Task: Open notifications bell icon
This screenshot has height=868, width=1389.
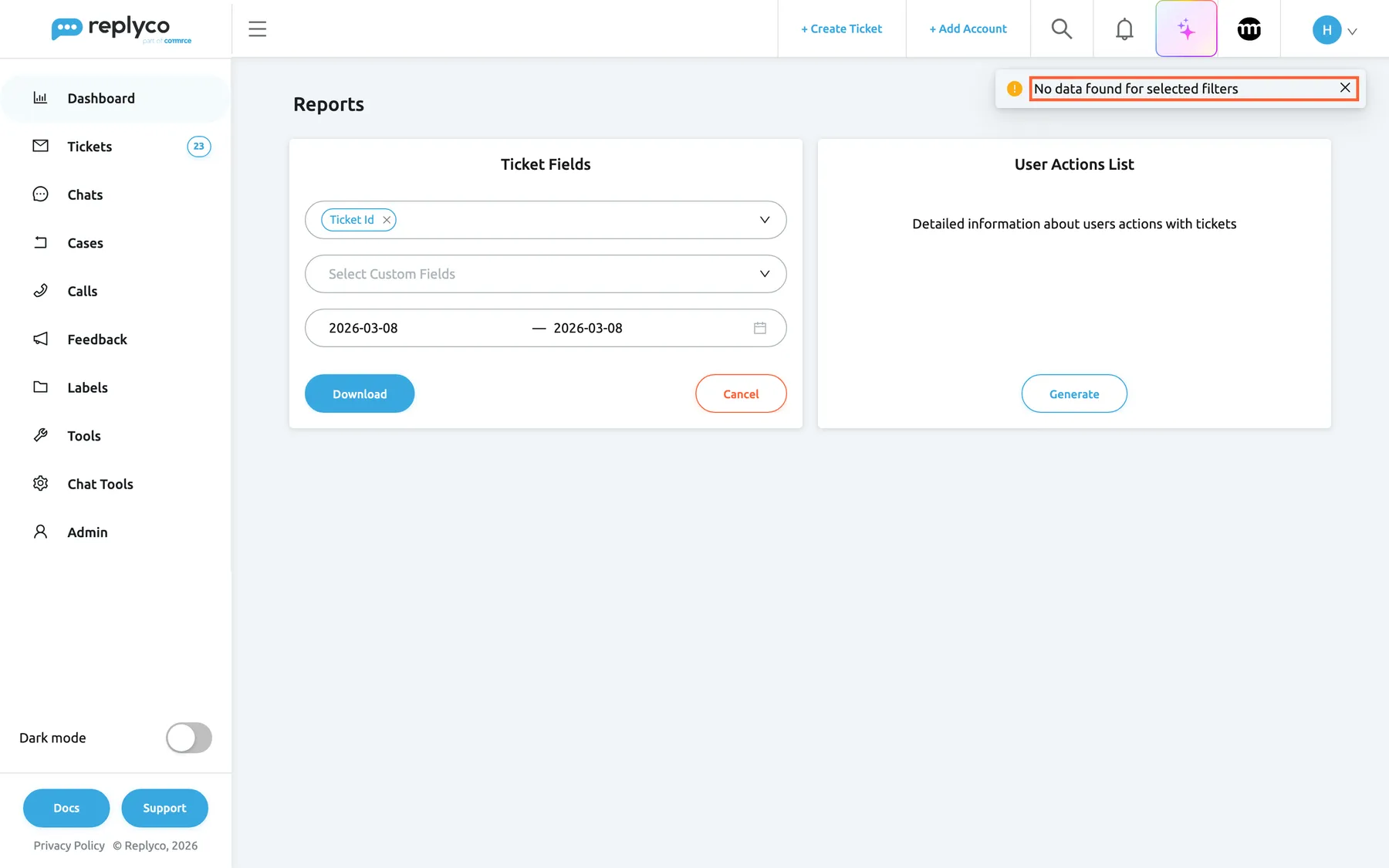Action: click(x=1124, y=29)
